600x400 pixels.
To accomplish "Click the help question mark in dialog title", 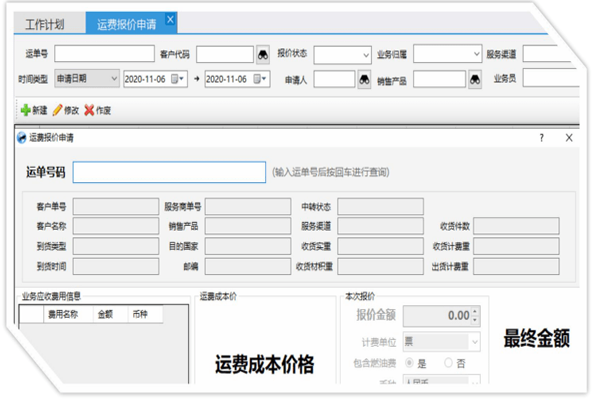I will click(542, 137).
